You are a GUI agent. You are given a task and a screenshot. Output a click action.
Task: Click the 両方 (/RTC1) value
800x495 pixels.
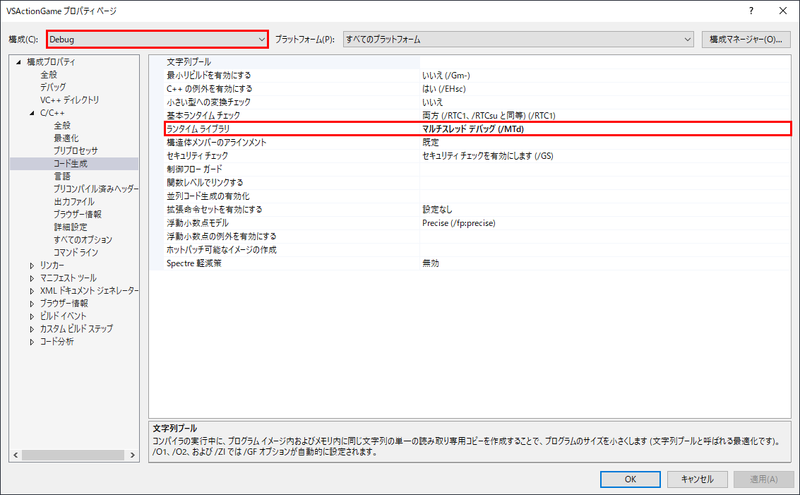click(489, 116)
